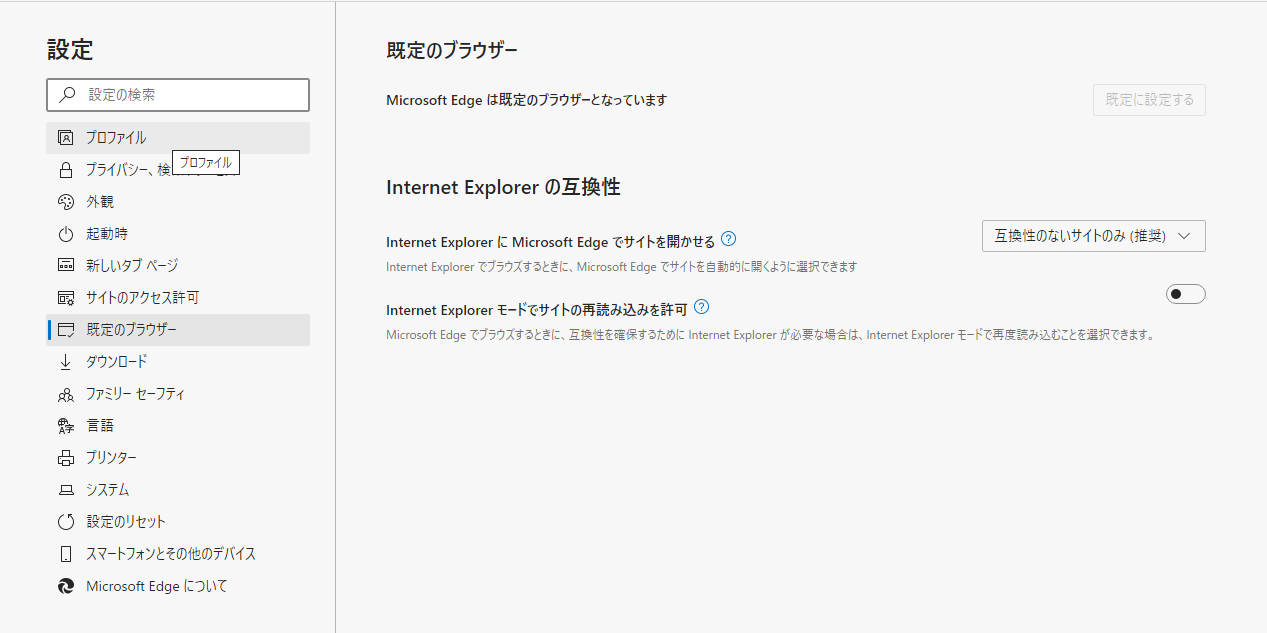Focus the 設定の検索 search field

tap(178, 95)
